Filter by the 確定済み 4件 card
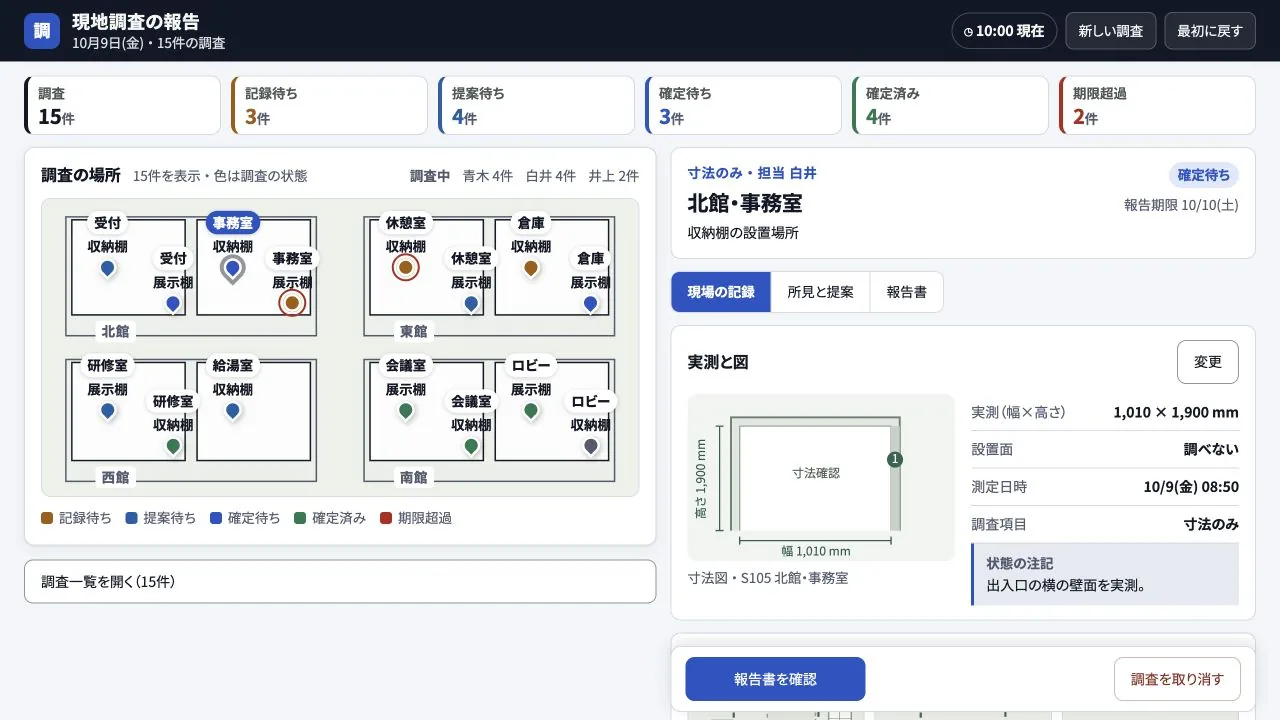The image size is (1280, 720). point(950,105)
